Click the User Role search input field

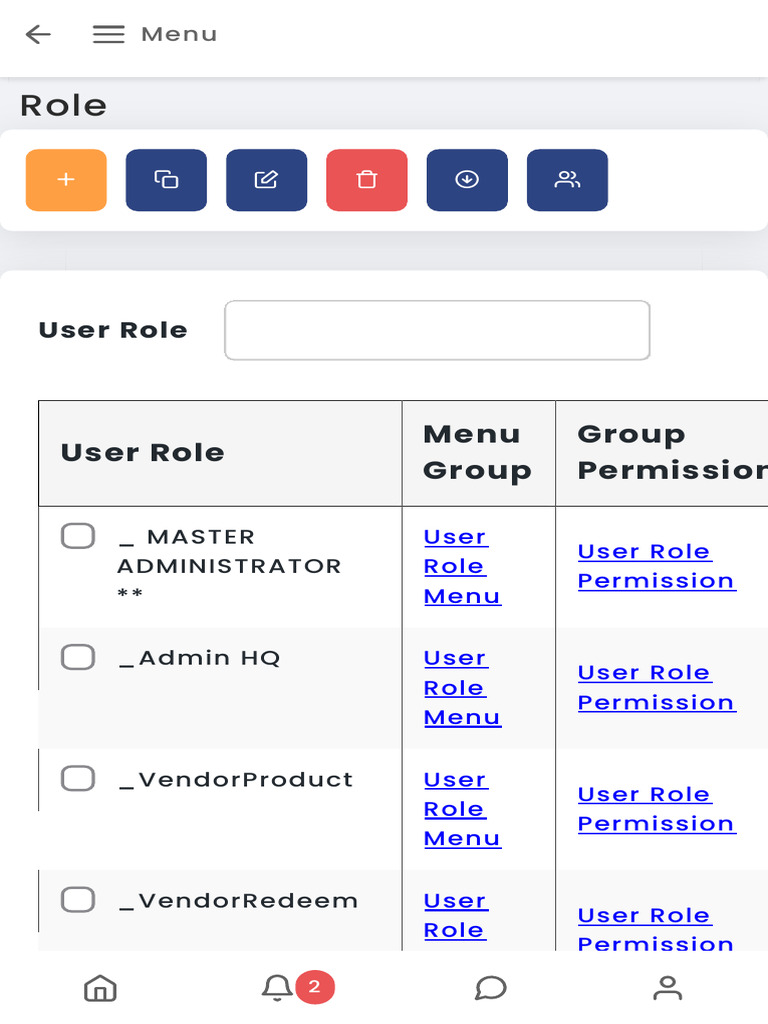point(437,330)
